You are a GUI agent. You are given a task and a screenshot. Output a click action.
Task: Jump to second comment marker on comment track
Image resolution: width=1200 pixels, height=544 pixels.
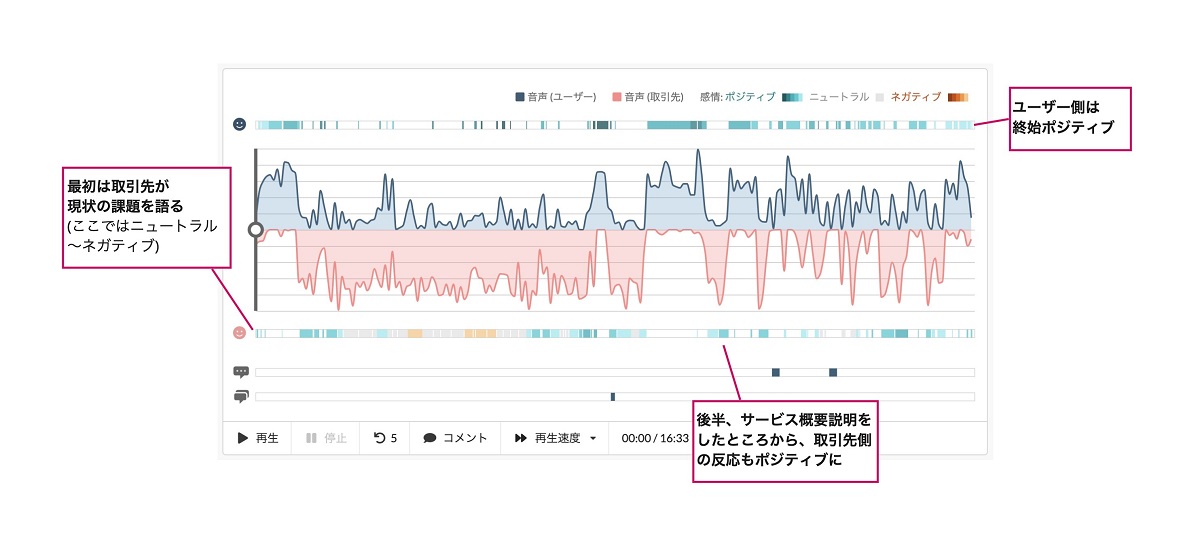832,372
